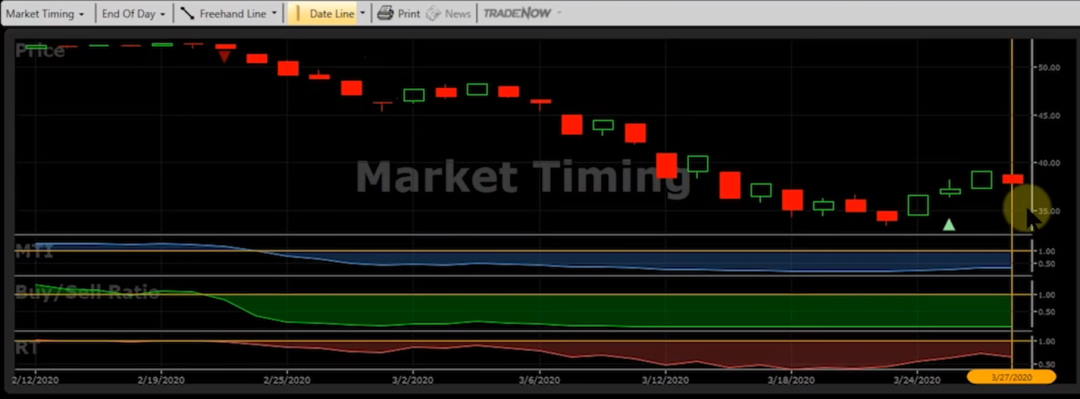Expand the Freehand Line tool options arrow
The width and height of the screenshot is (1080, 399).
click(x=275, y=13)
